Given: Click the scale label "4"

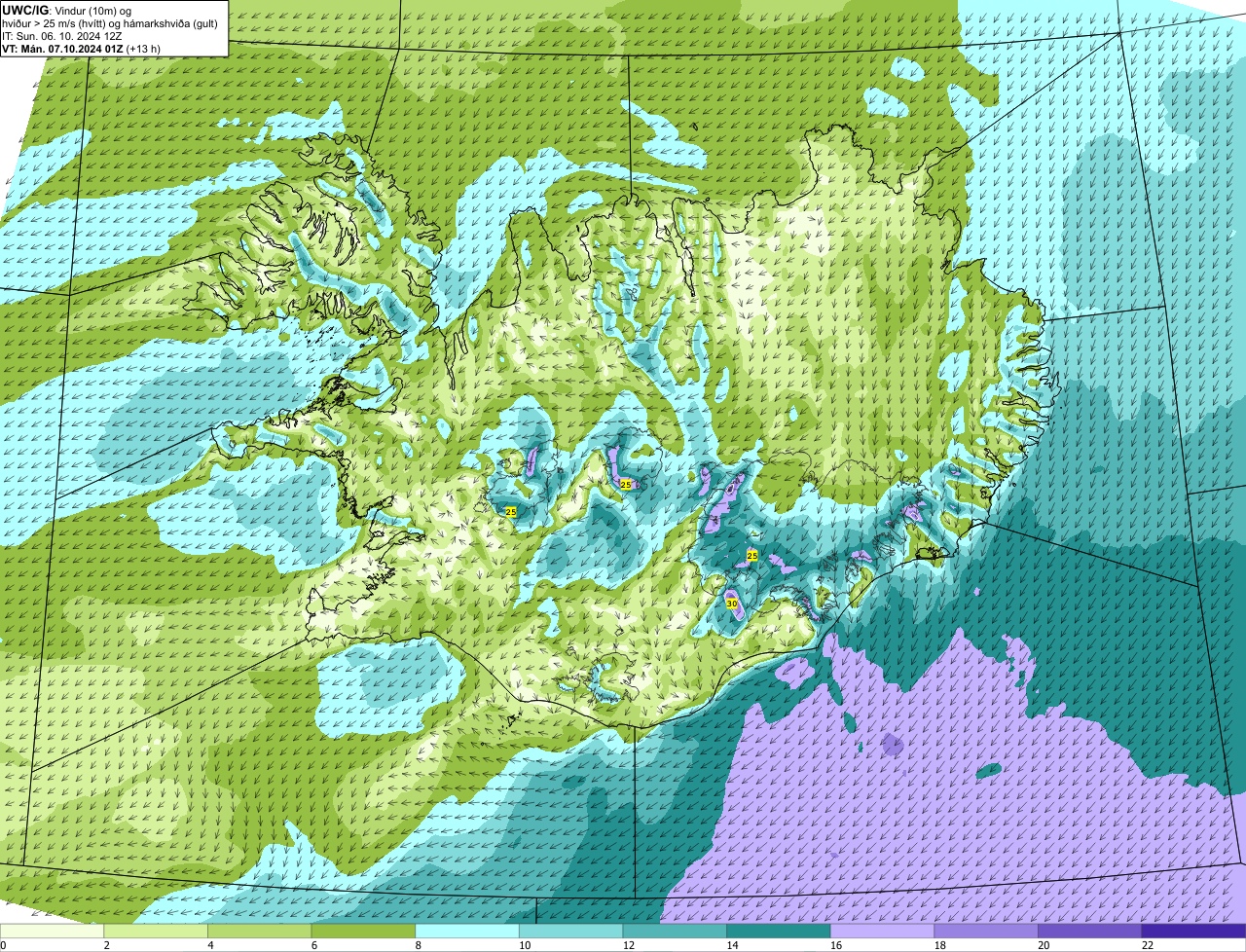Looking at the screenshot, I should point(210,945).
